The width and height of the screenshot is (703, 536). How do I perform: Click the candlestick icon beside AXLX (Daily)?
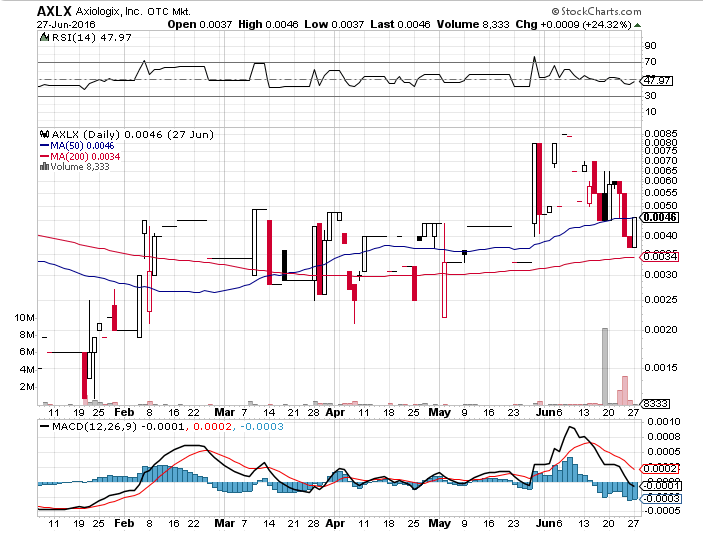pos(44,134)
